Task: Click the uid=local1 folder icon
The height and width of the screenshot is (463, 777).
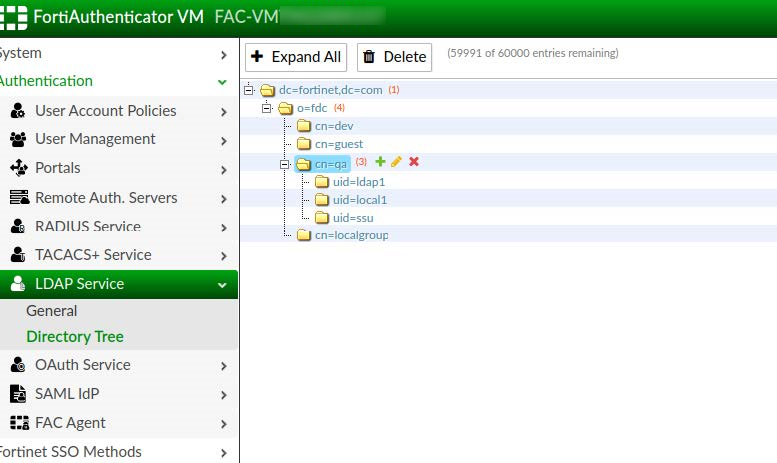Action: 322,200
